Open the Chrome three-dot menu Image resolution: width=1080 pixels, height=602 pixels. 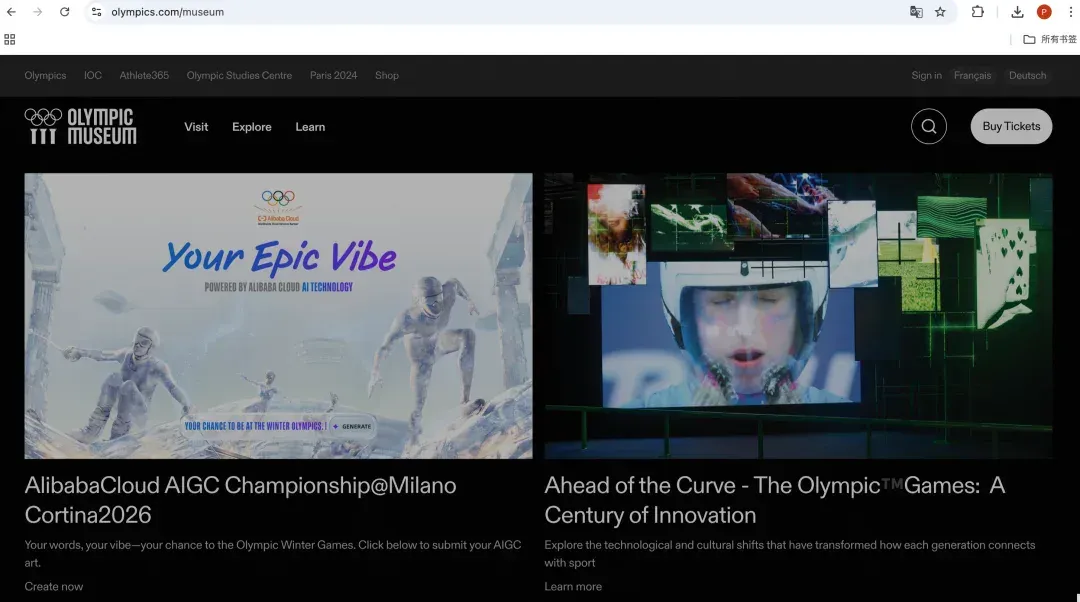pos(1070,12)
